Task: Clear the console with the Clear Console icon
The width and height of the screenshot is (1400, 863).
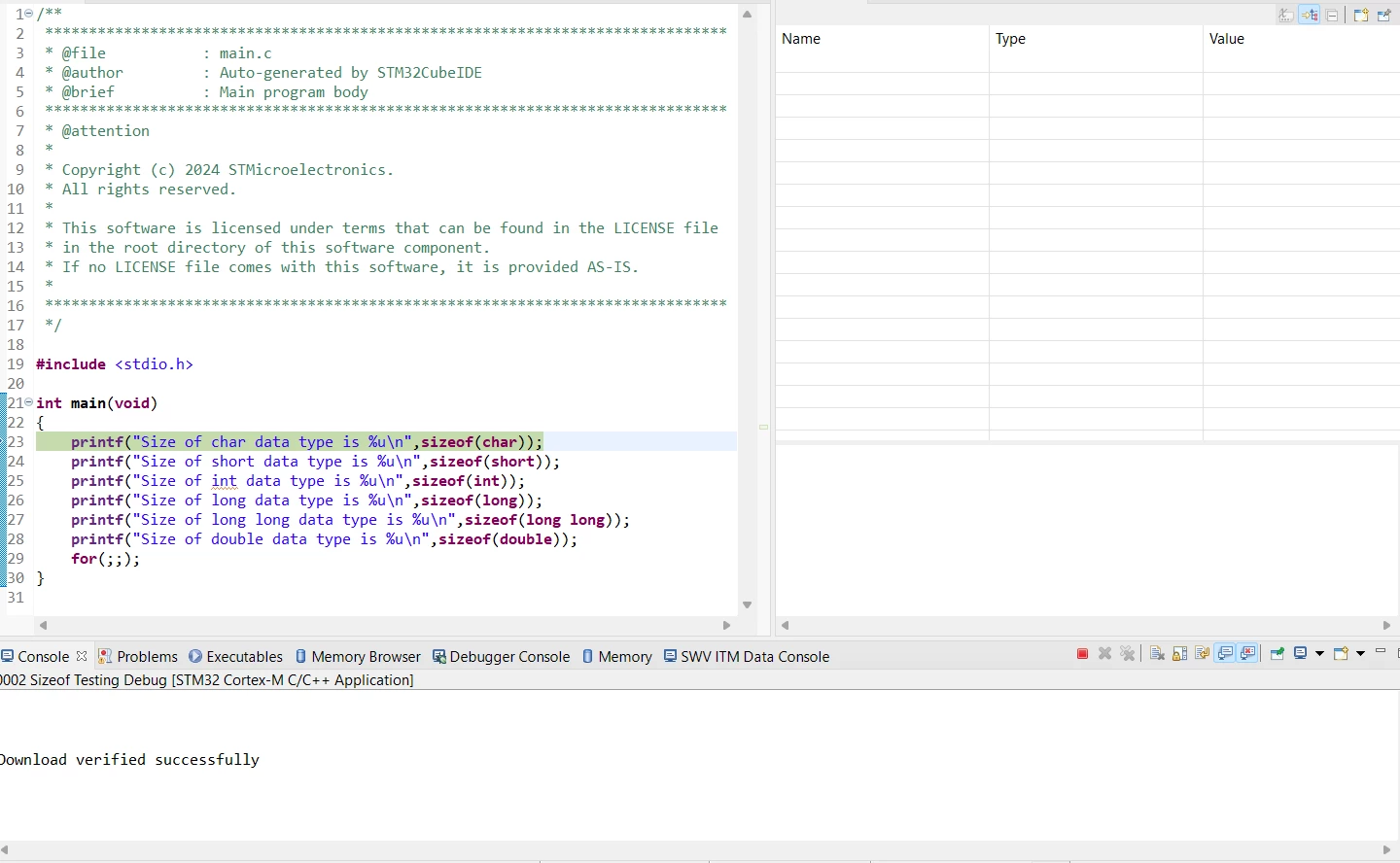Action: click(x=1157, y=654)
